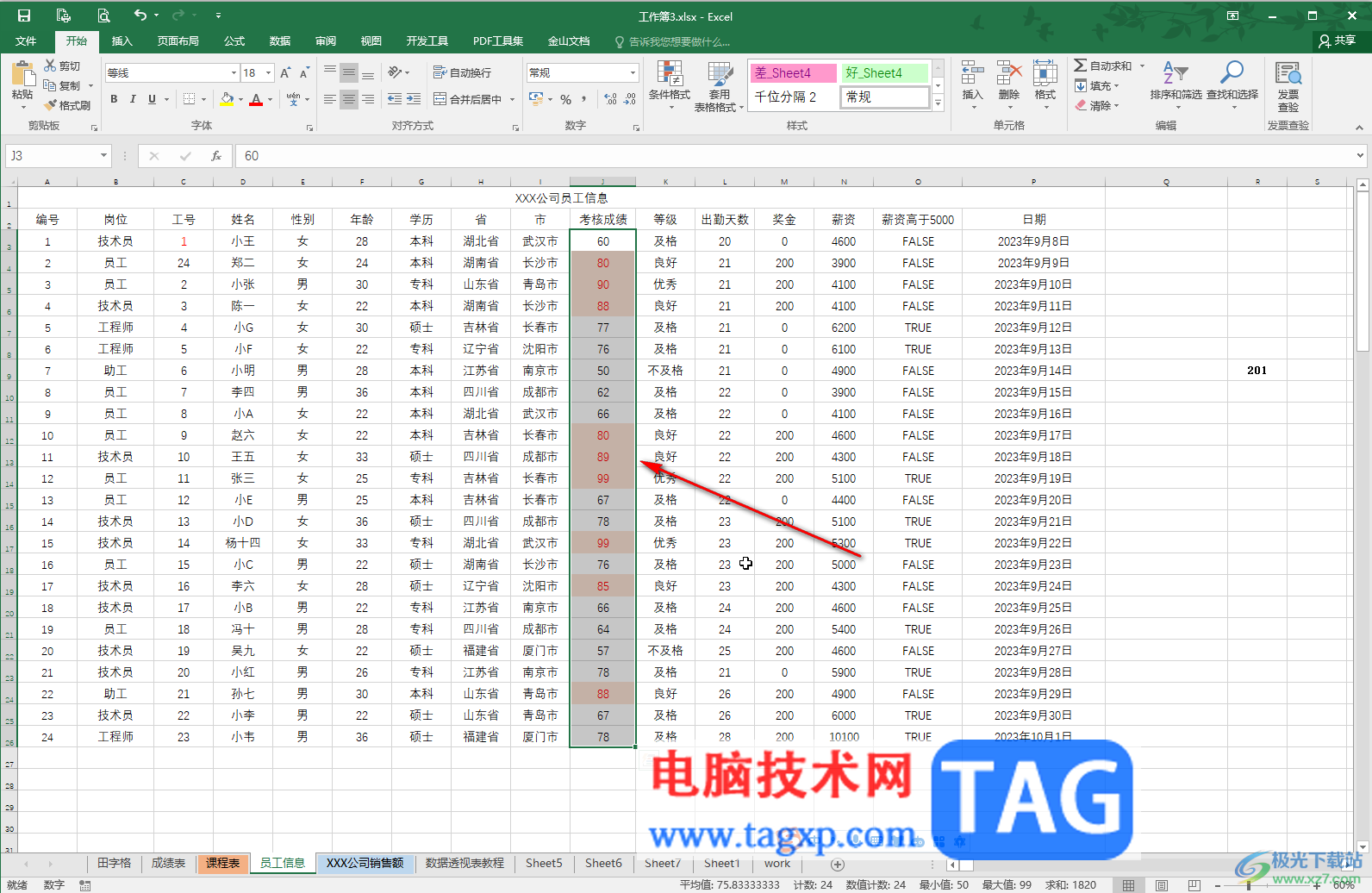The width and height of the screenshot is (1372, 893).
Task: Open the 成绩表 sheet tab
Action: coord(169,863)
